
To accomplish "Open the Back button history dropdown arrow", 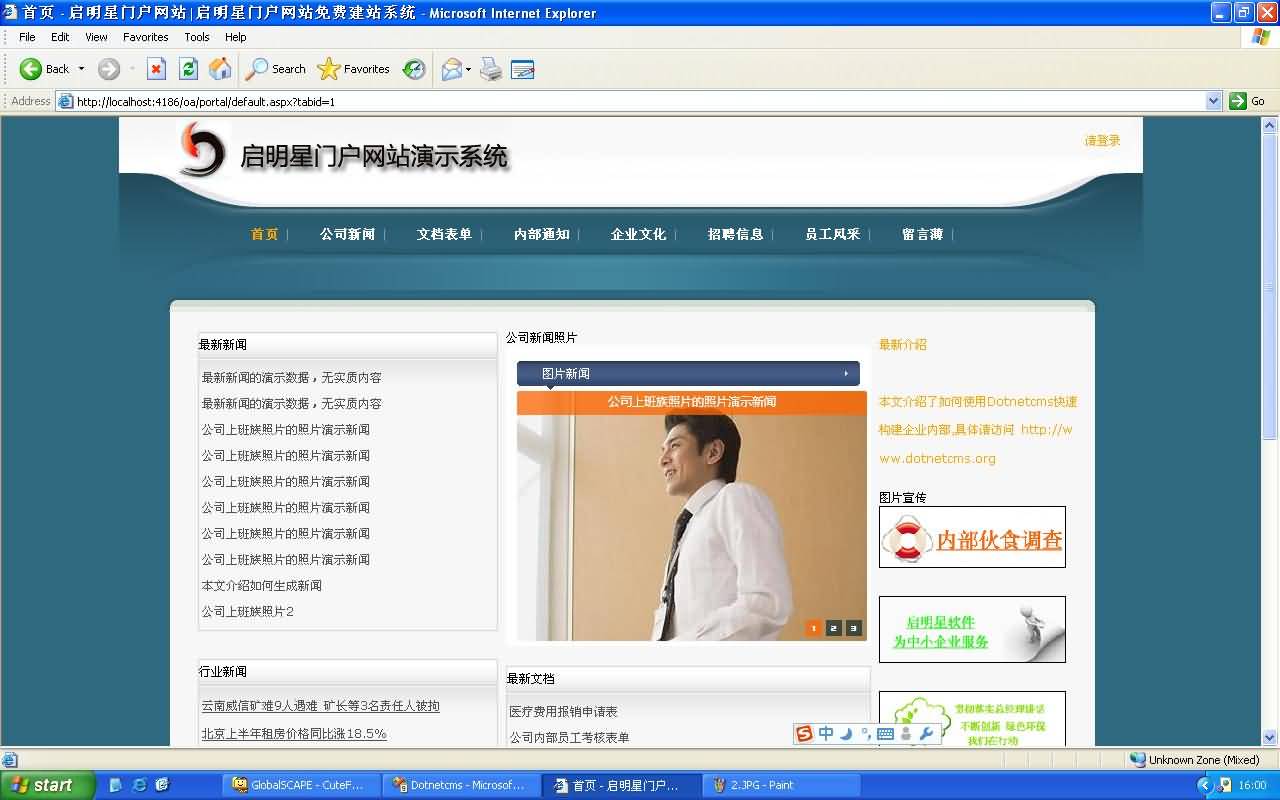I will tap(82, 69).
